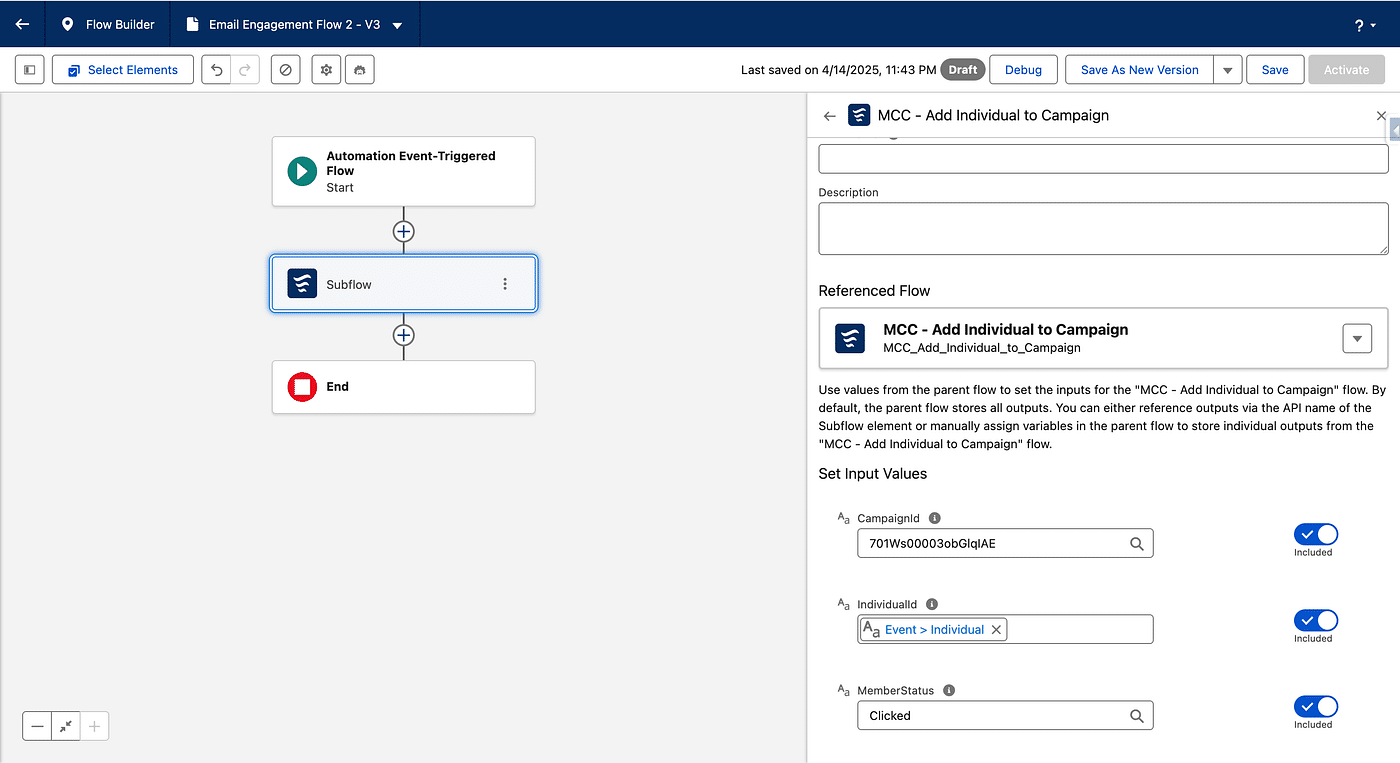Add element after Start node
The height and width of the screenshot is (763, 1400).
[403, 231]
